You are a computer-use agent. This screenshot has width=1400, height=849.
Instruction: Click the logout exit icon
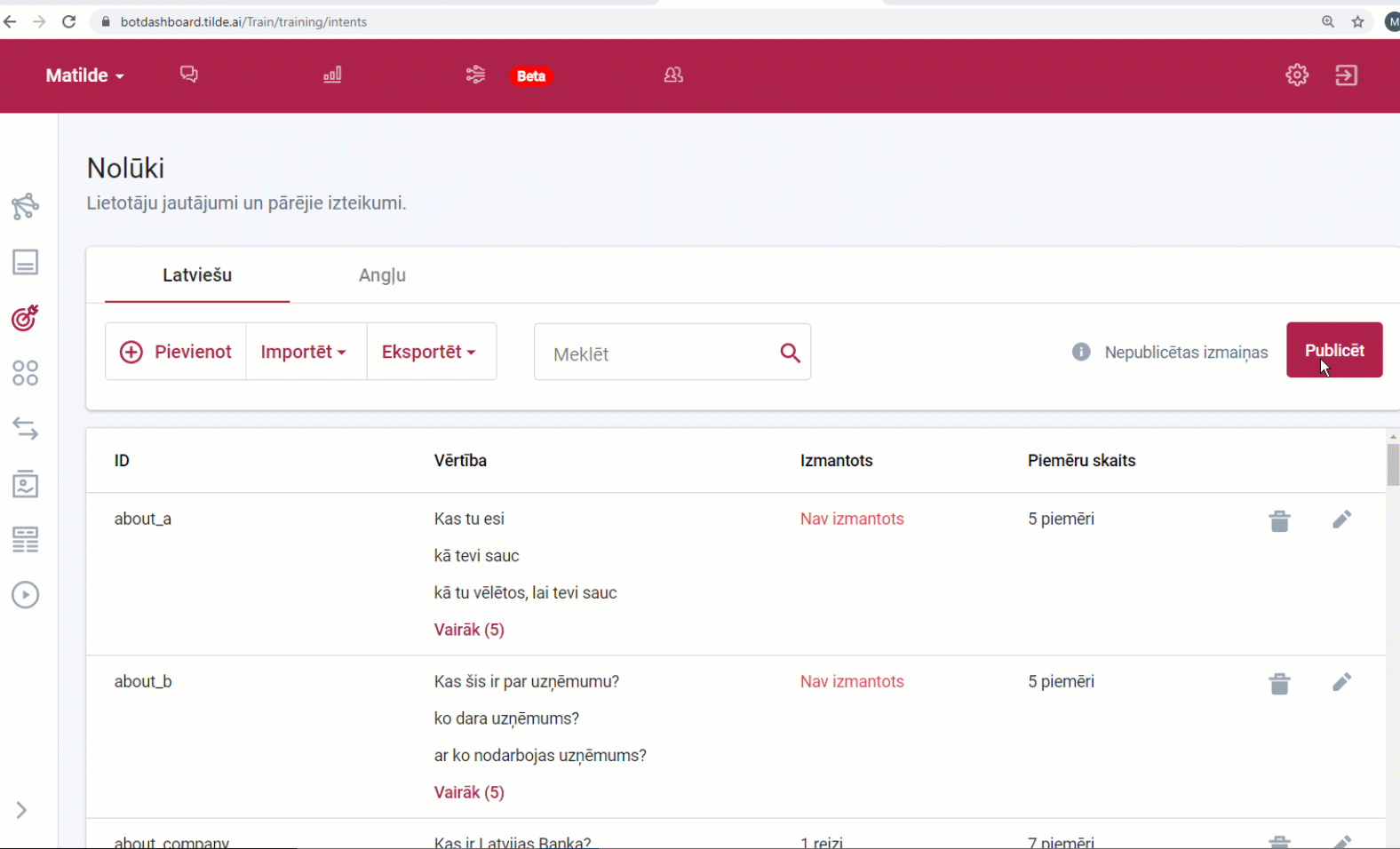click(x=1346, y=75)
